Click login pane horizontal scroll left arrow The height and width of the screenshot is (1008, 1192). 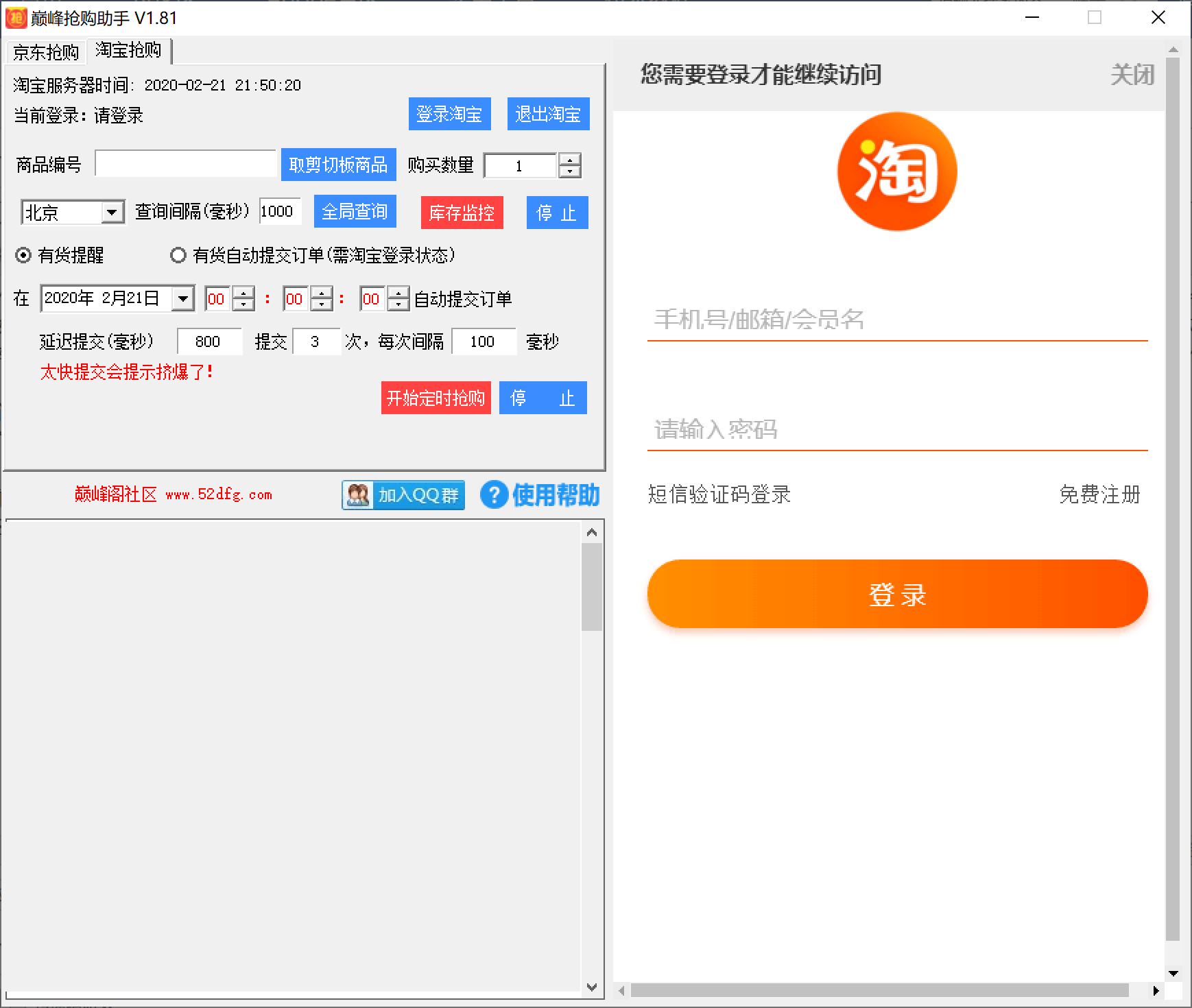coord(622,991)
